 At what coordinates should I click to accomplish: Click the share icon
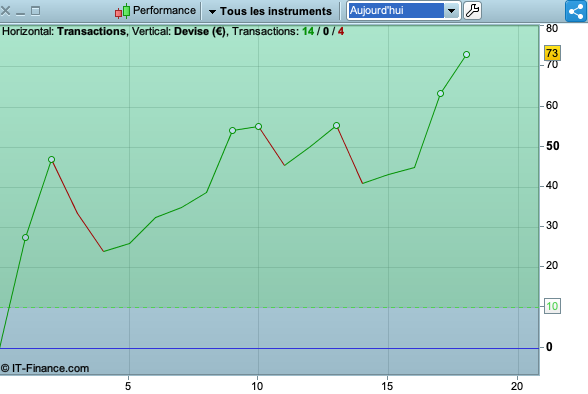click(576, 11)
